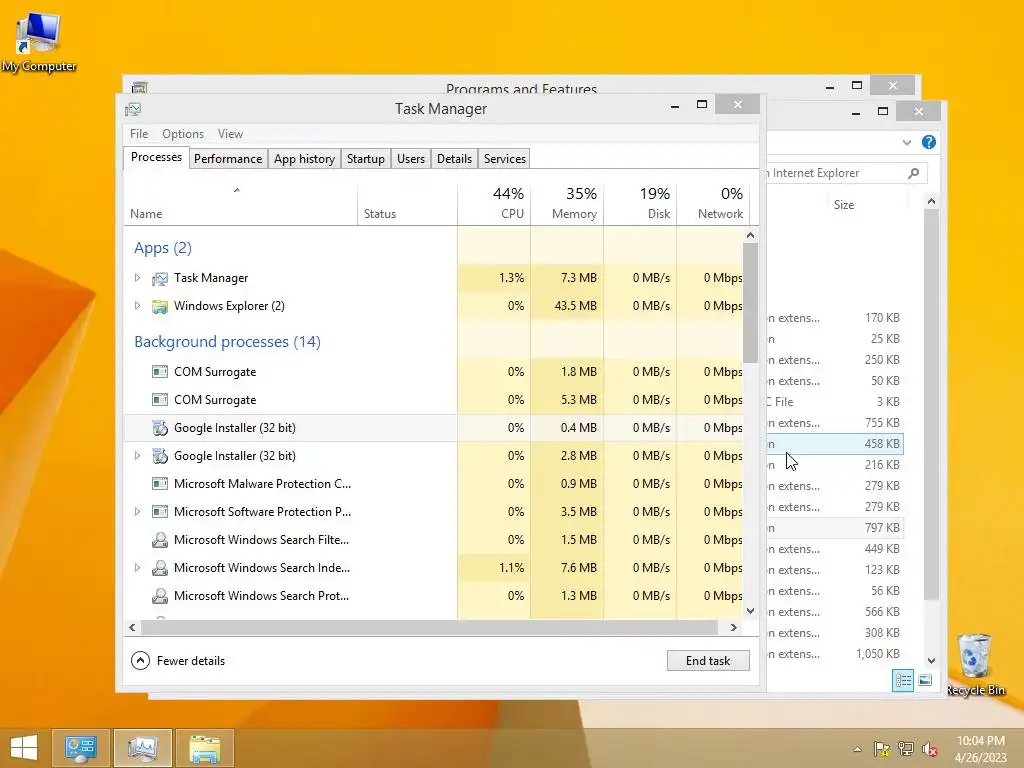Expand the Task Manager process row
The width and height of the screenshot is (1024, 768).
click(137, 278)
